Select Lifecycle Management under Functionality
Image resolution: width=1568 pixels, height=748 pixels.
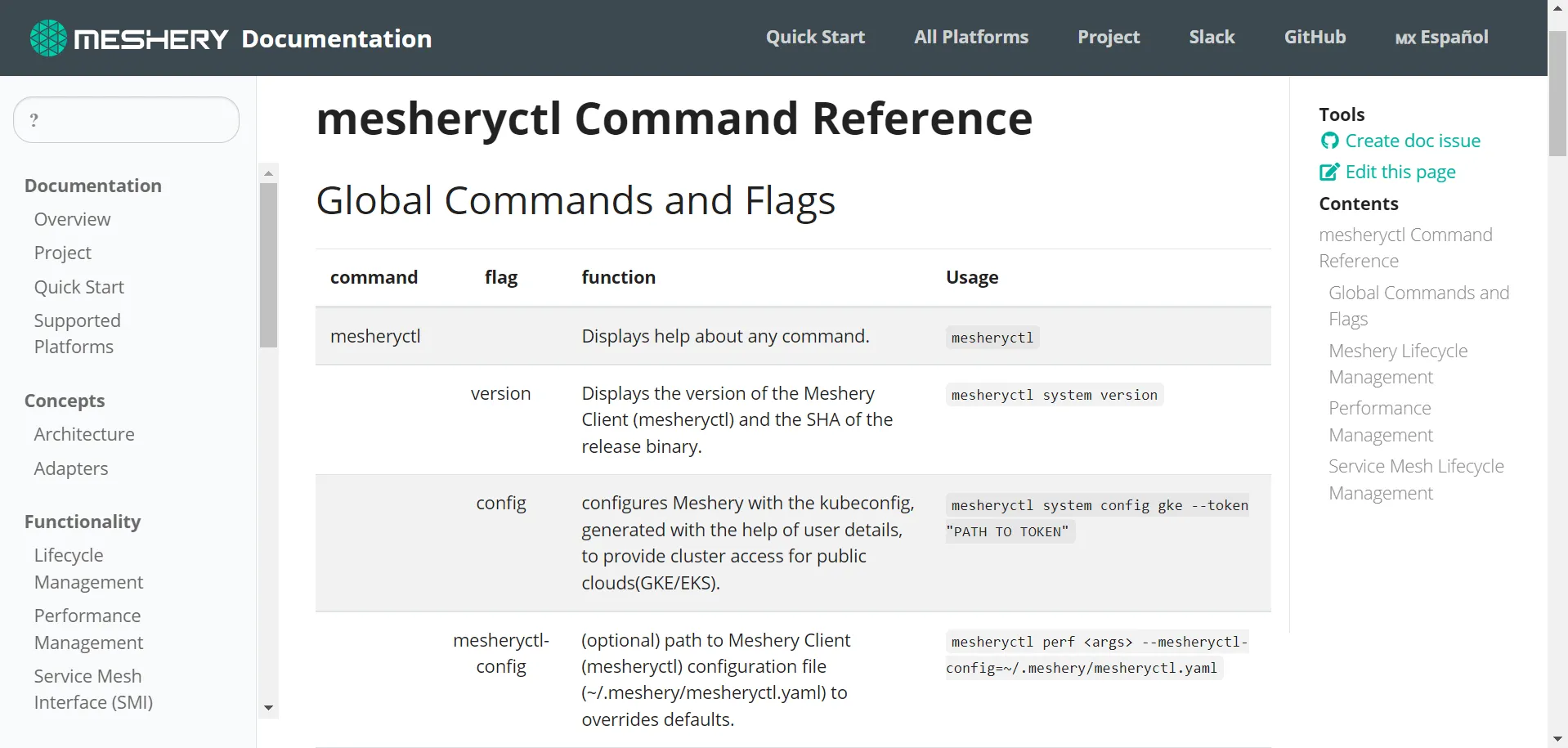tap(88, 568)
